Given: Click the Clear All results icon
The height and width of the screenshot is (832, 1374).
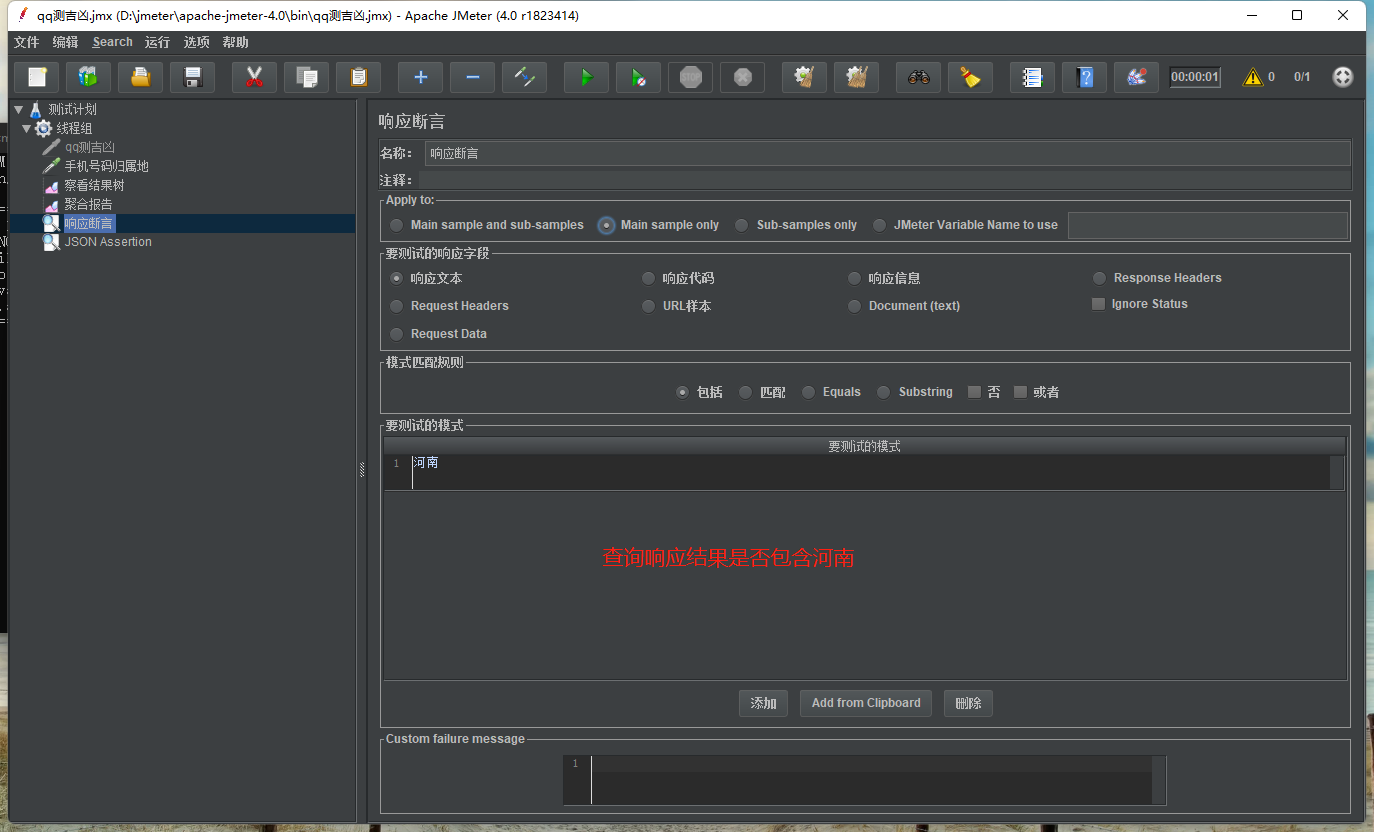Looking at the screenshot, I should pos(857,77).
